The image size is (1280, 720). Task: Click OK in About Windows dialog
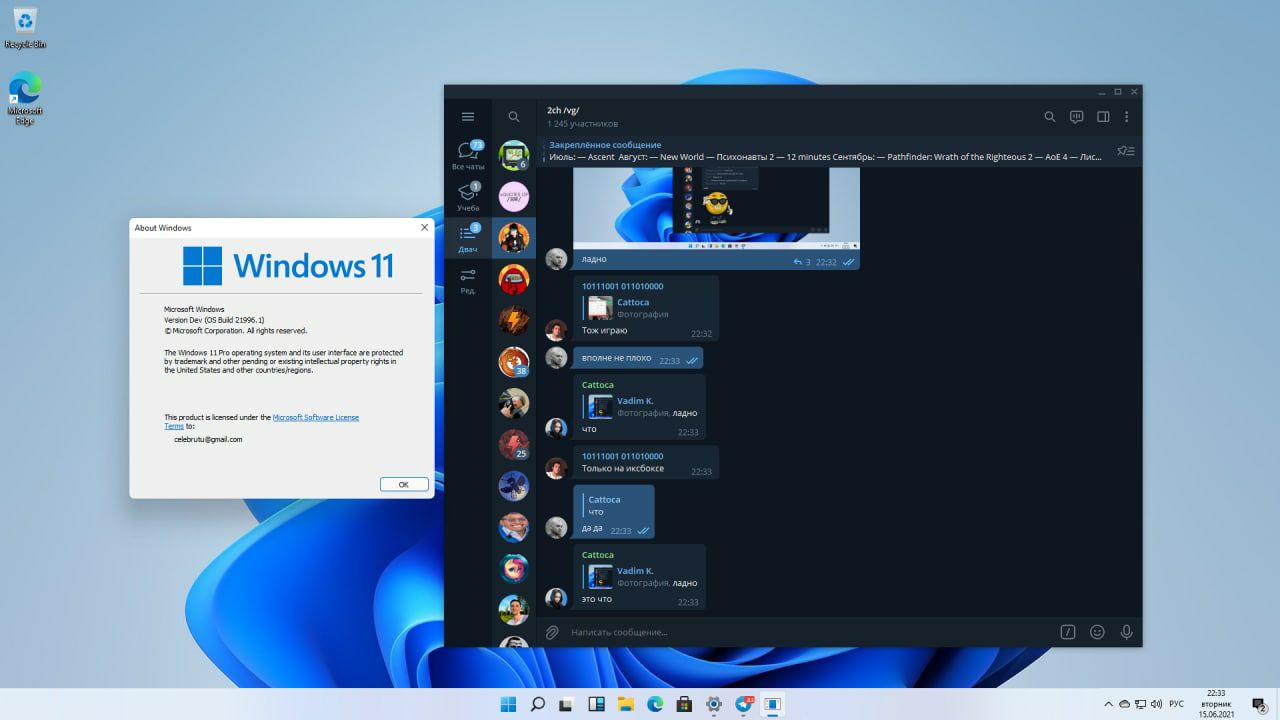coord(404,484)
